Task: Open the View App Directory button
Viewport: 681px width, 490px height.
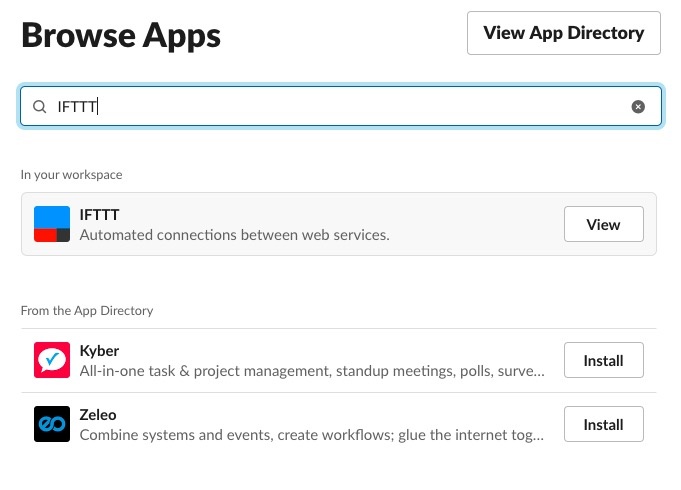Action: pyautogui.click(x=563, y=33)
